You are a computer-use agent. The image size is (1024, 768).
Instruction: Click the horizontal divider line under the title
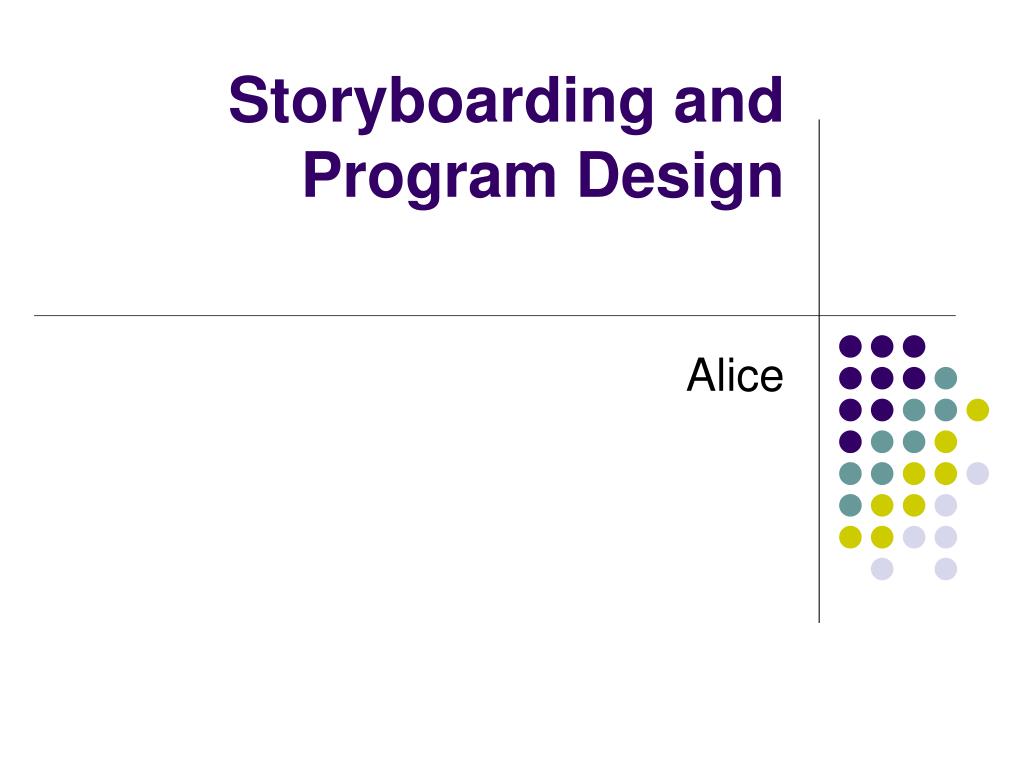click(x=495, y=315)
